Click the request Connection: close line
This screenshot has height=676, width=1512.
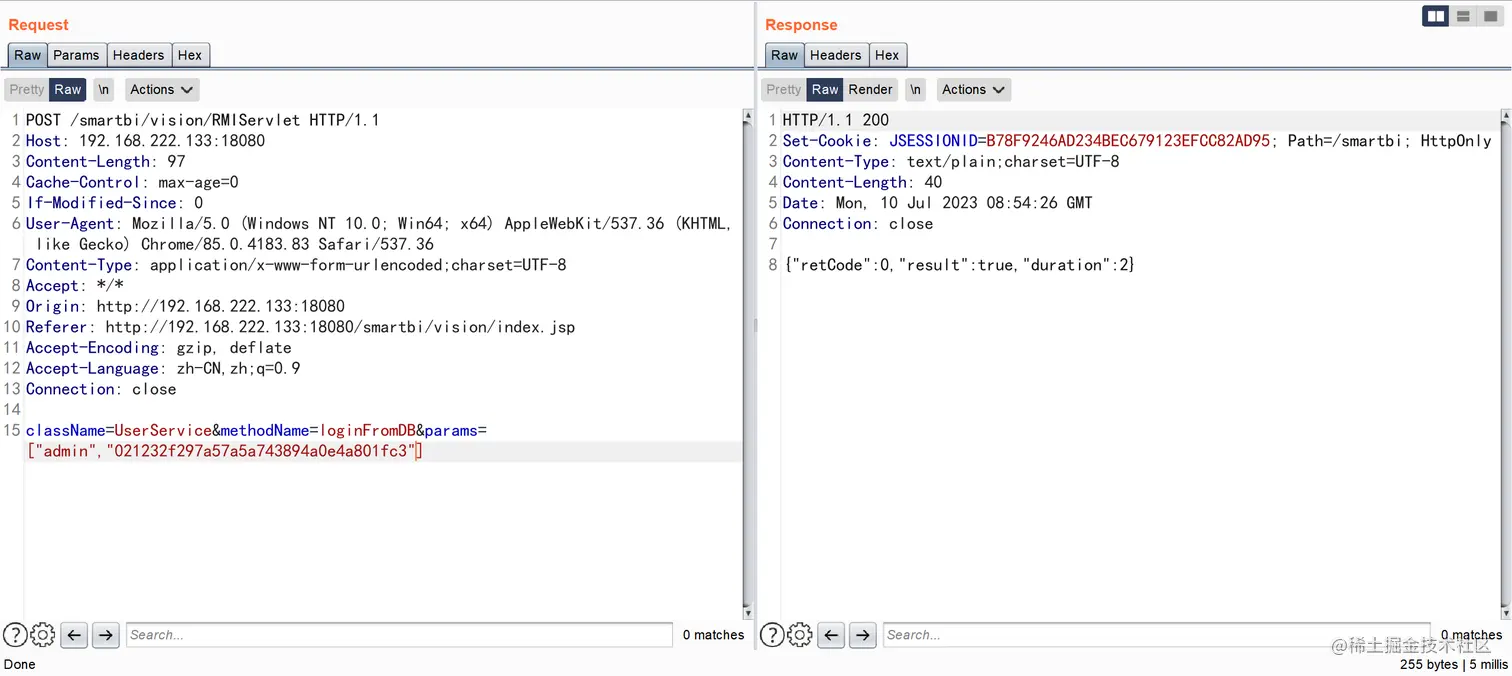(101, 389)
